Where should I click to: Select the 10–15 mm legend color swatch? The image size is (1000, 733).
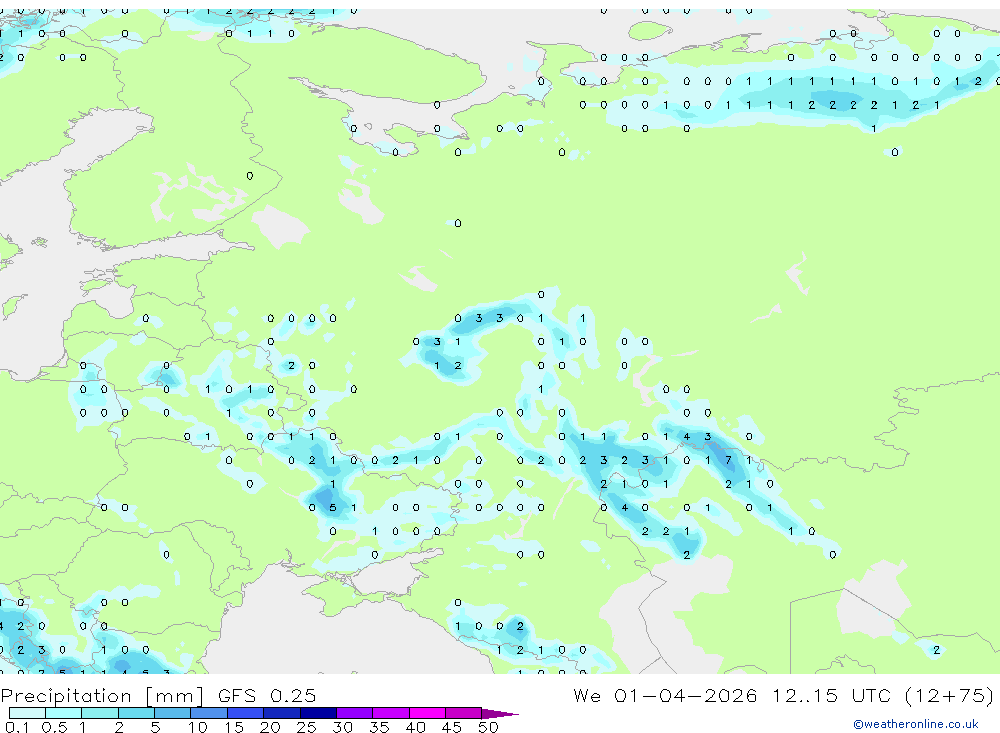click(209, 713)
